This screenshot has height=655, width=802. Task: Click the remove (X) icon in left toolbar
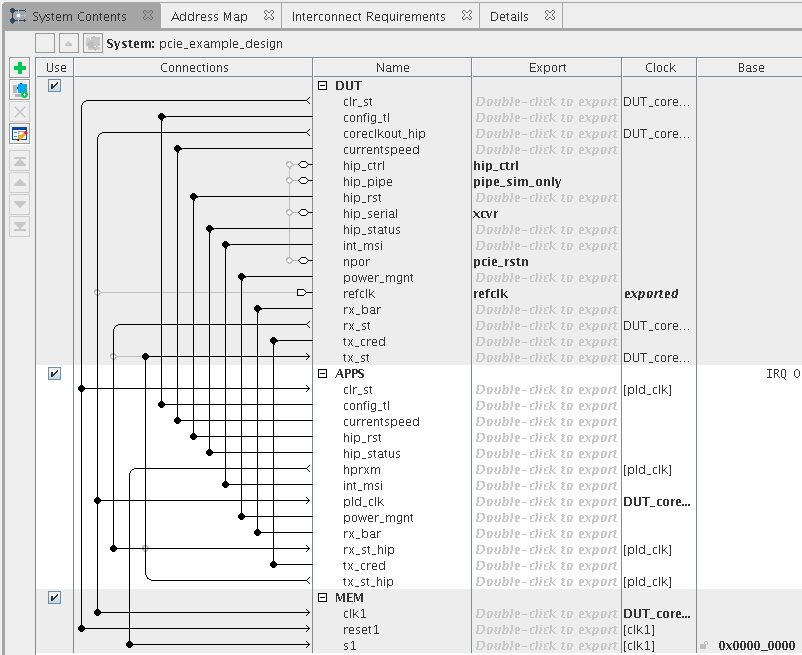click(x=19, y=112)
